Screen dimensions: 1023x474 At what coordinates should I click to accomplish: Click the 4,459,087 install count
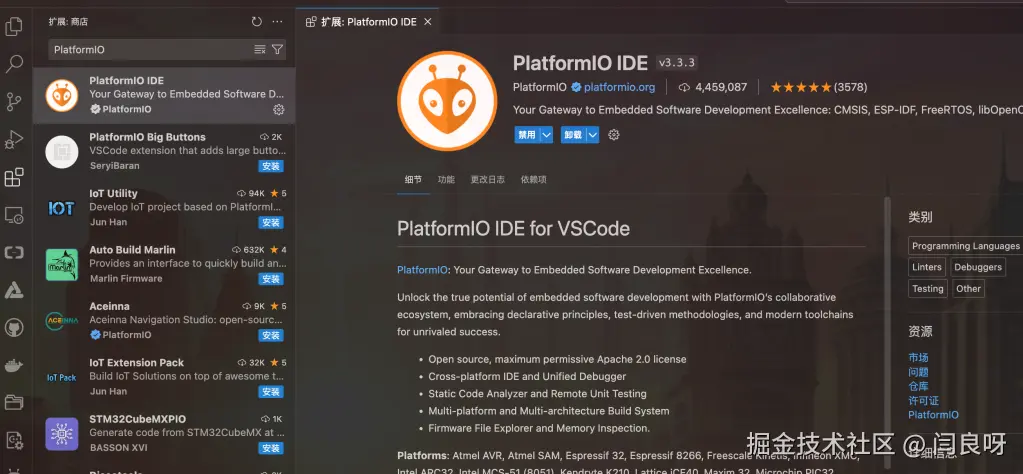tap(712, 87)
